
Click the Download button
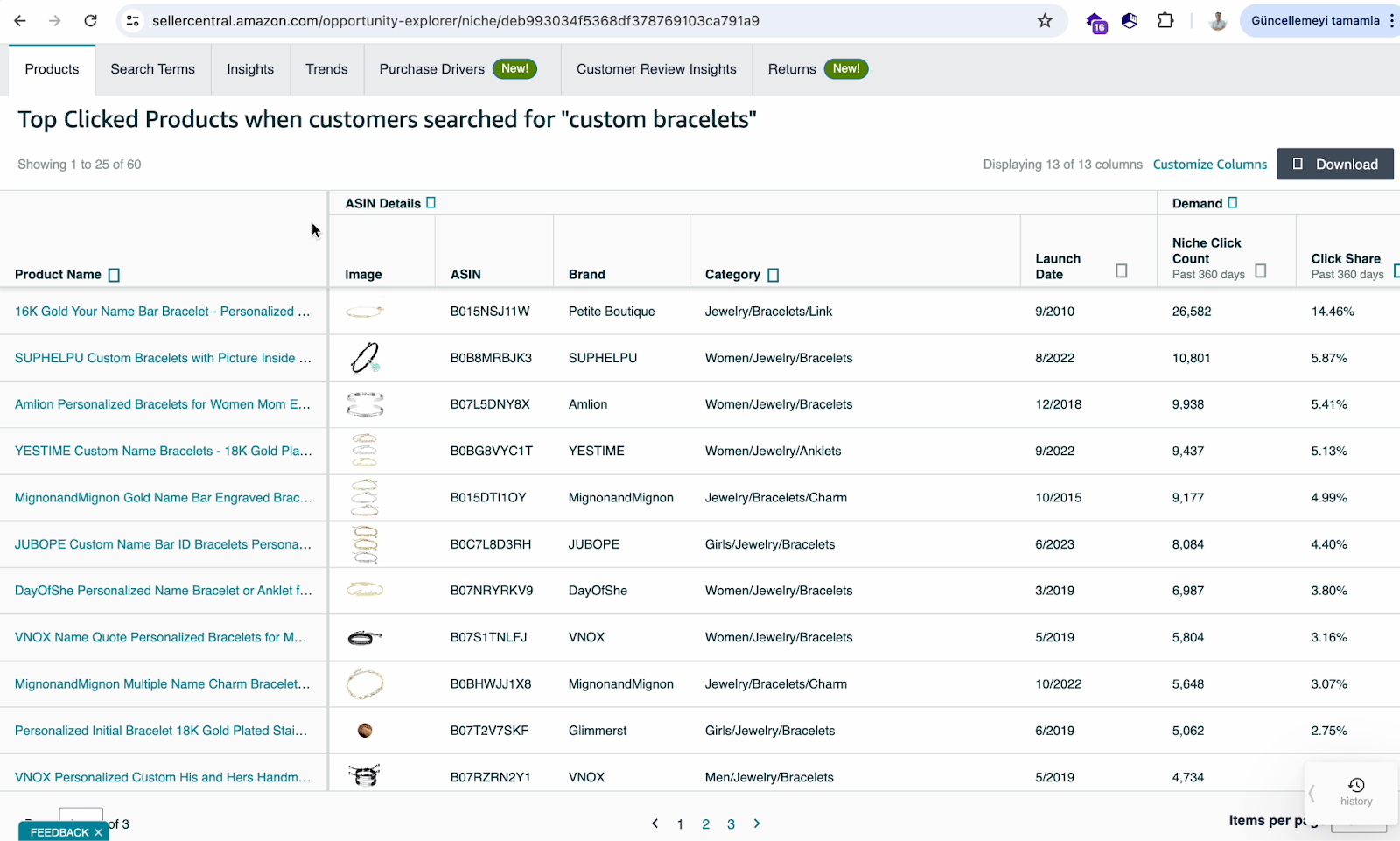pyautogui.click(x=1335, y=164)
